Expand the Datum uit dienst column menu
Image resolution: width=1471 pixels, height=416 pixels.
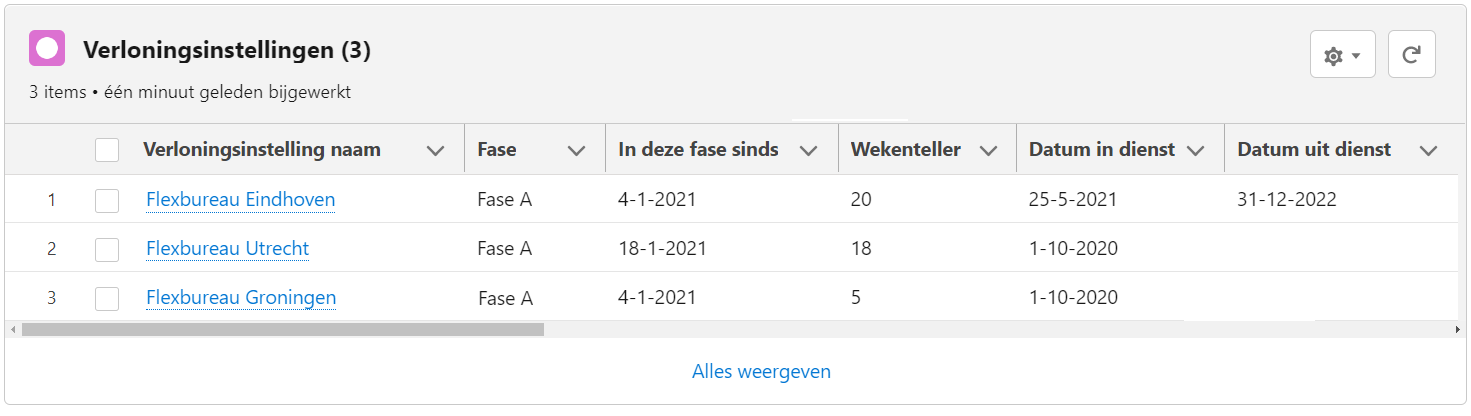(x=1429, y=151)
